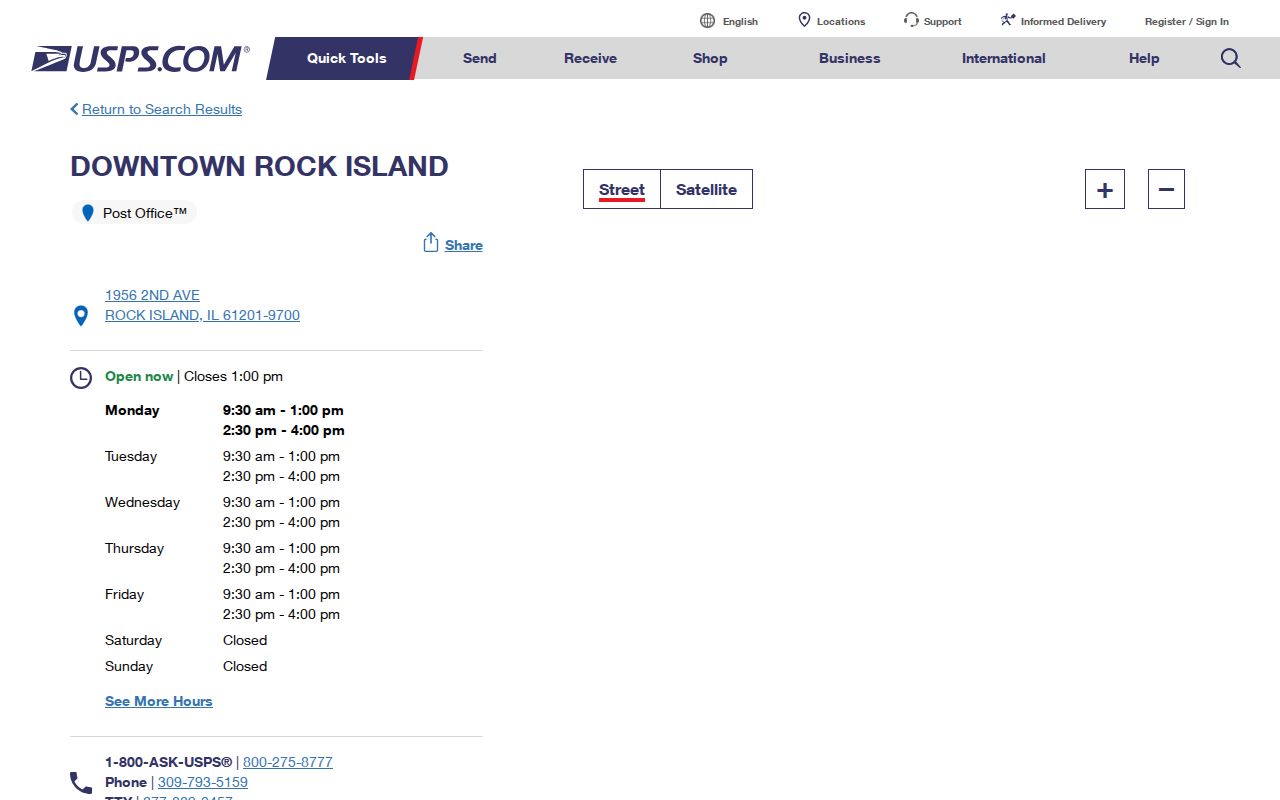Click Support text link
Screen dimensions: 1280x800
942,21
